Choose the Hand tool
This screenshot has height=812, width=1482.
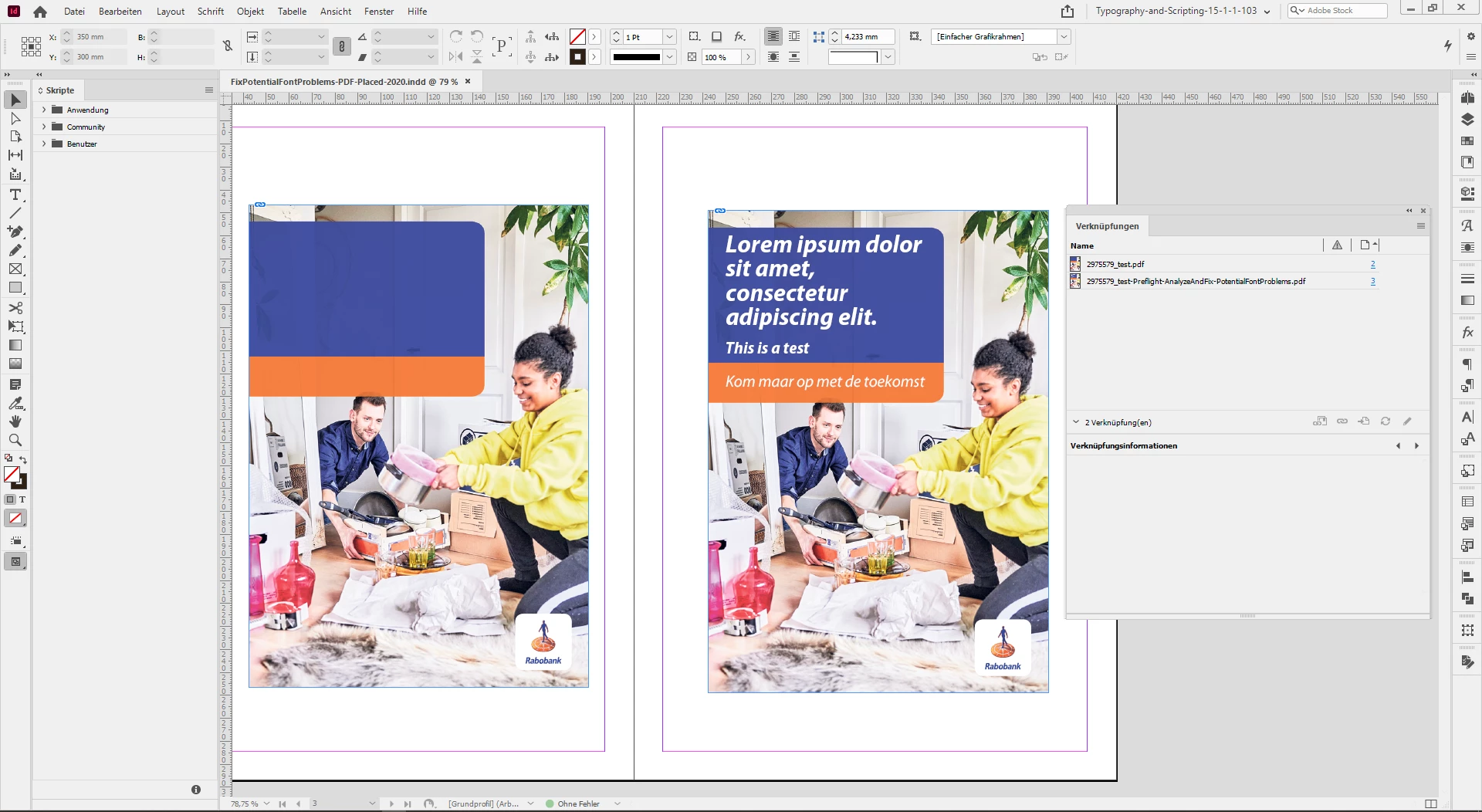click(15, 421)
